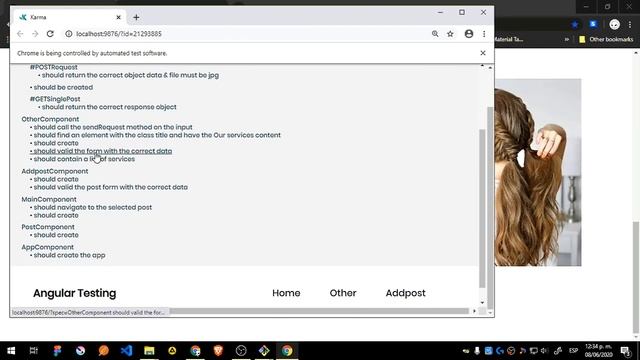Reload the Karma test page
This screenshot has width=640, height=360.
(x=50, y=34)
